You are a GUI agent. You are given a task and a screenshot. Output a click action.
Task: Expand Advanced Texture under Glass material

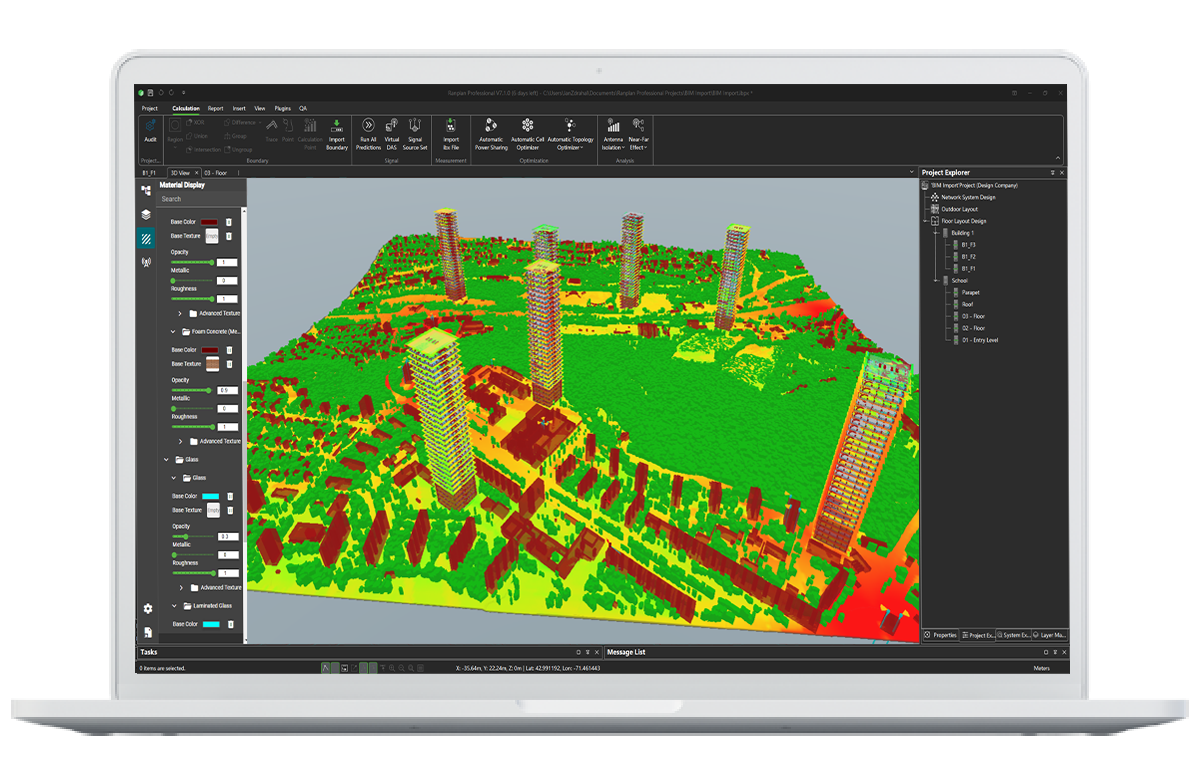[x=181, y=588]
